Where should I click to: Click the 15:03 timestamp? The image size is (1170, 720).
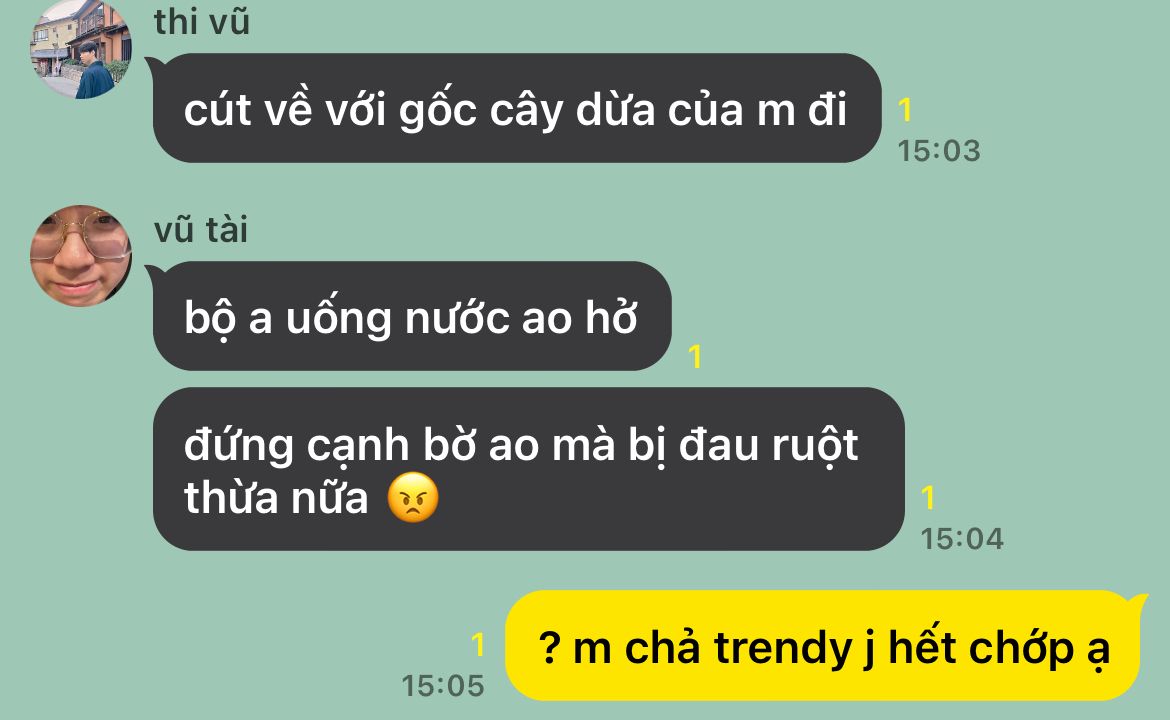point(939,151)
